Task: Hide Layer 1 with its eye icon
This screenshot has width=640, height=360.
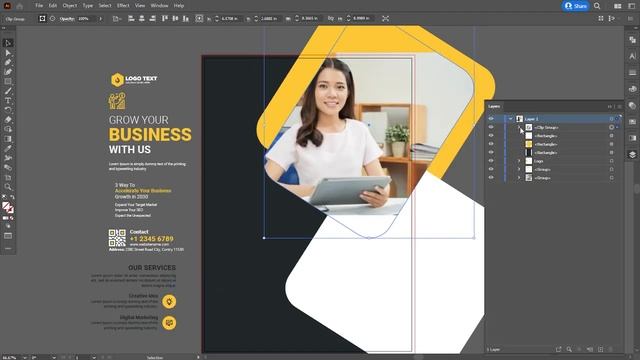Action: coord(491,119)
